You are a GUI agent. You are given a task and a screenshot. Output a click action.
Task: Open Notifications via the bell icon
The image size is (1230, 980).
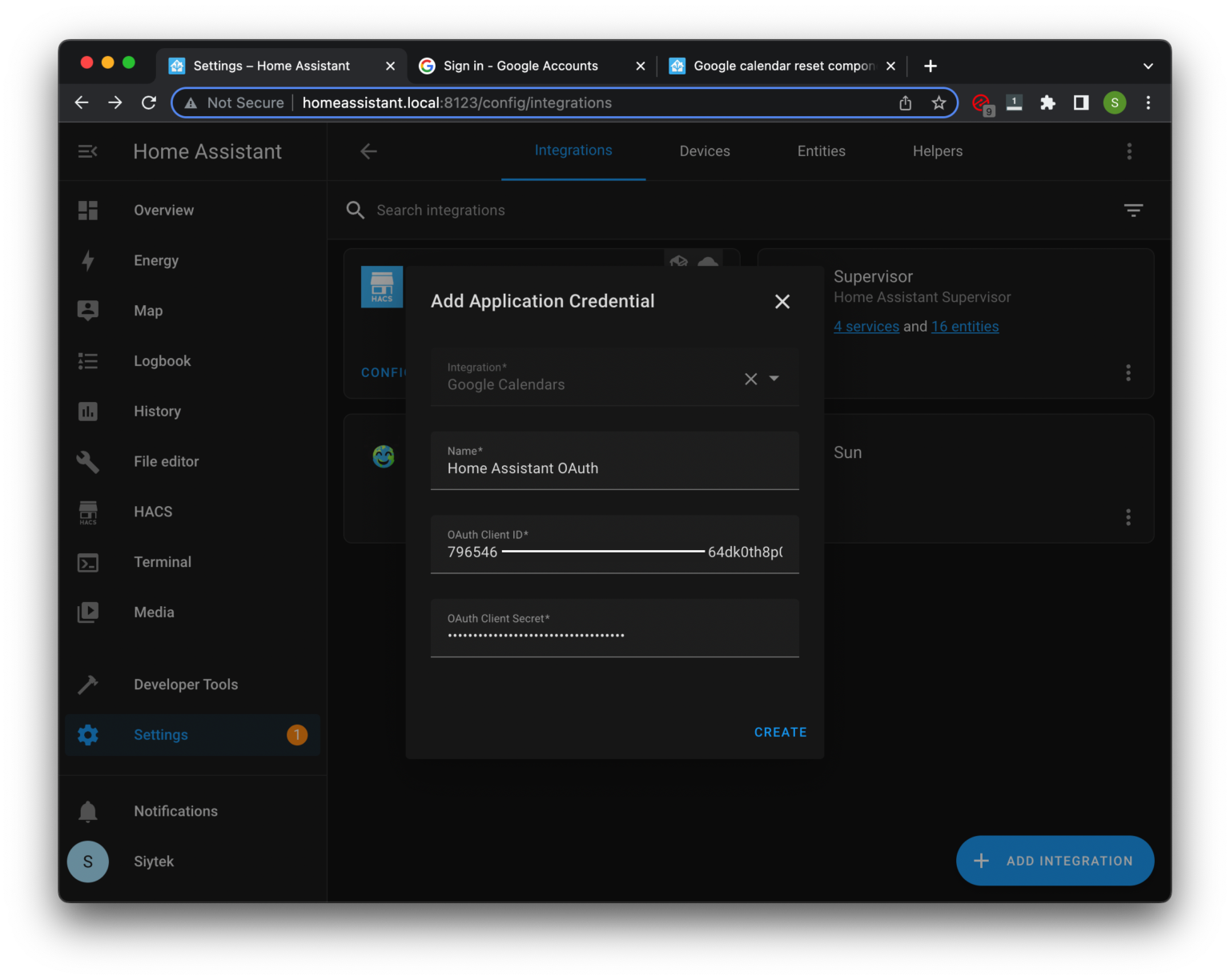coord(87,811)
